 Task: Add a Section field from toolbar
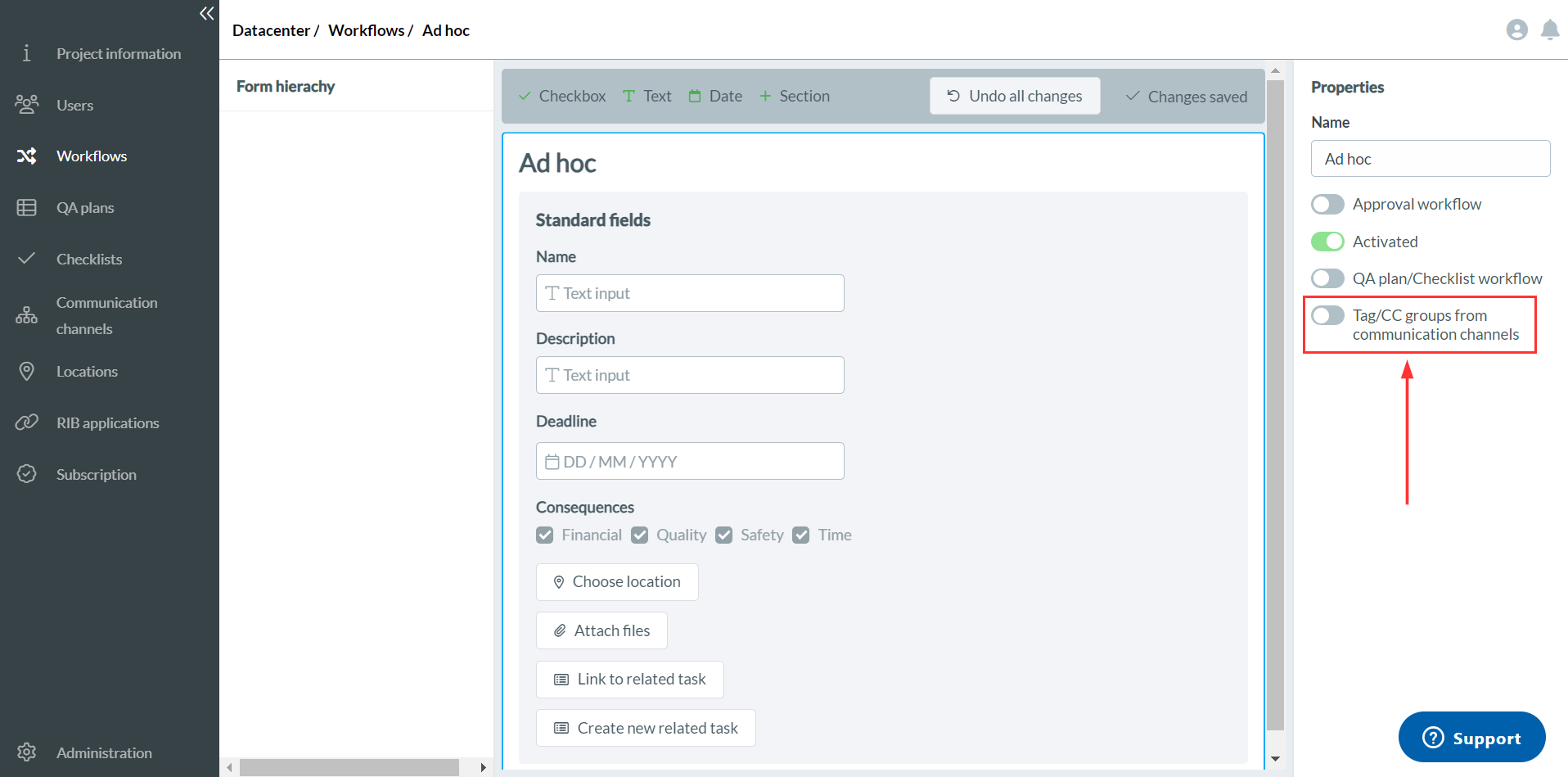click(794, 97)
